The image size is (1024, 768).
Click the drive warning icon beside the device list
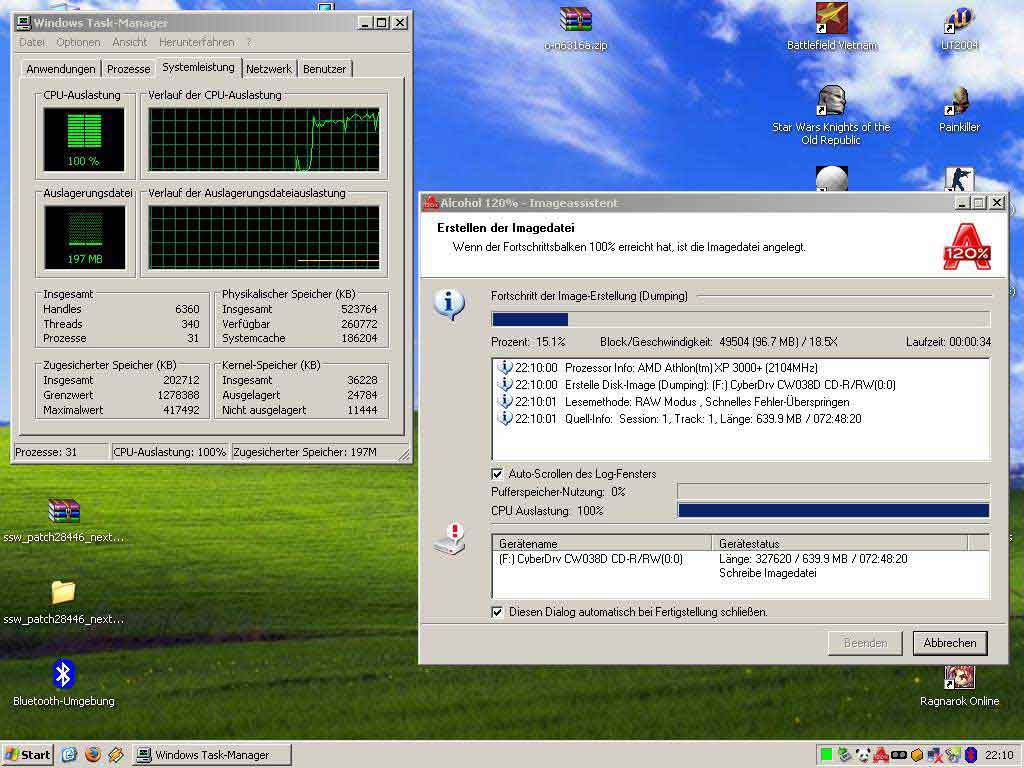(449, 540)
